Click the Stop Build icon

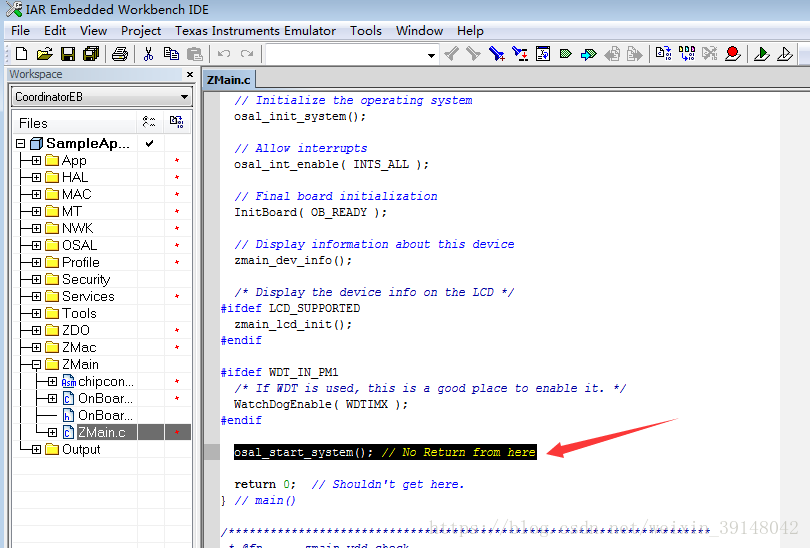pyautogui.click(x=709, y=54)
